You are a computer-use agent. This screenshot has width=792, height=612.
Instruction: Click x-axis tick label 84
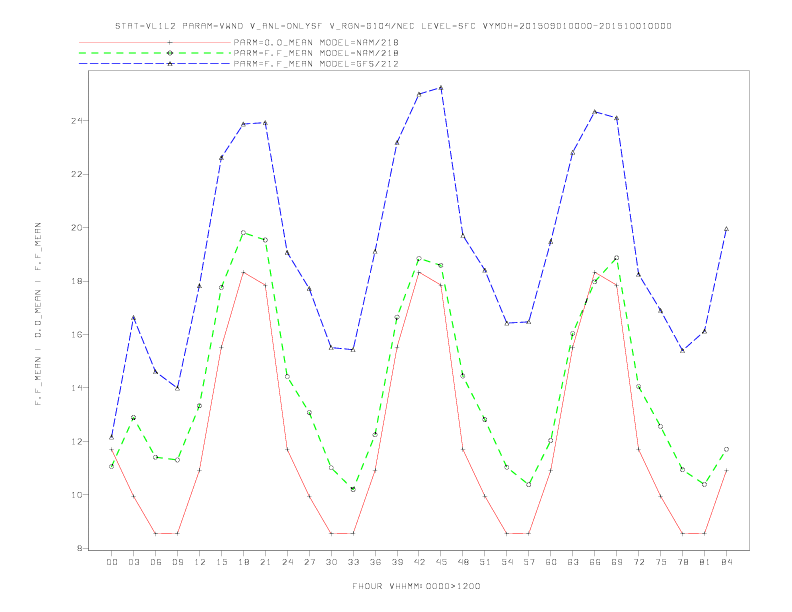pos(726,562)
